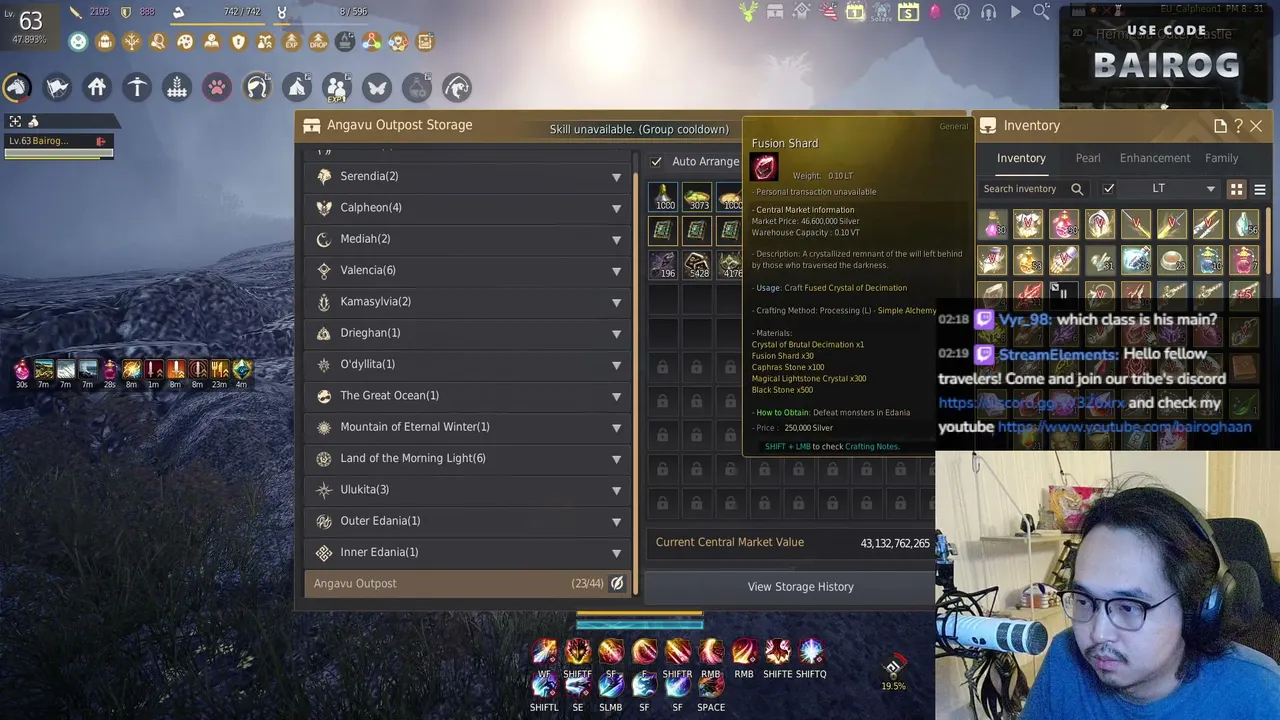Expand the Ulukita storage list

coord(616,490)
